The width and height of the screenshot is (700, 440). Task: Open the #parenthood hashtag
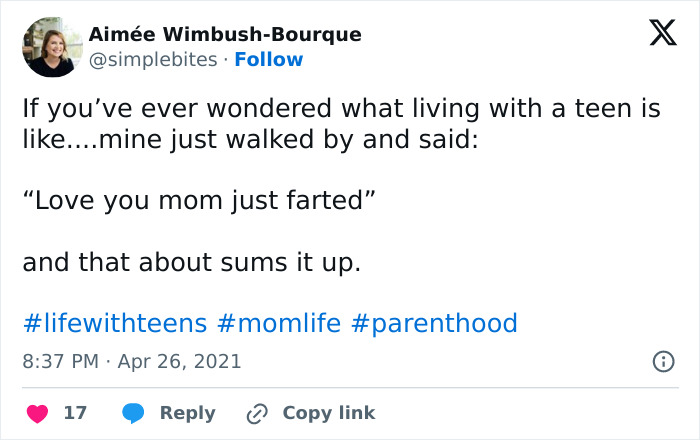coord(436,323)
